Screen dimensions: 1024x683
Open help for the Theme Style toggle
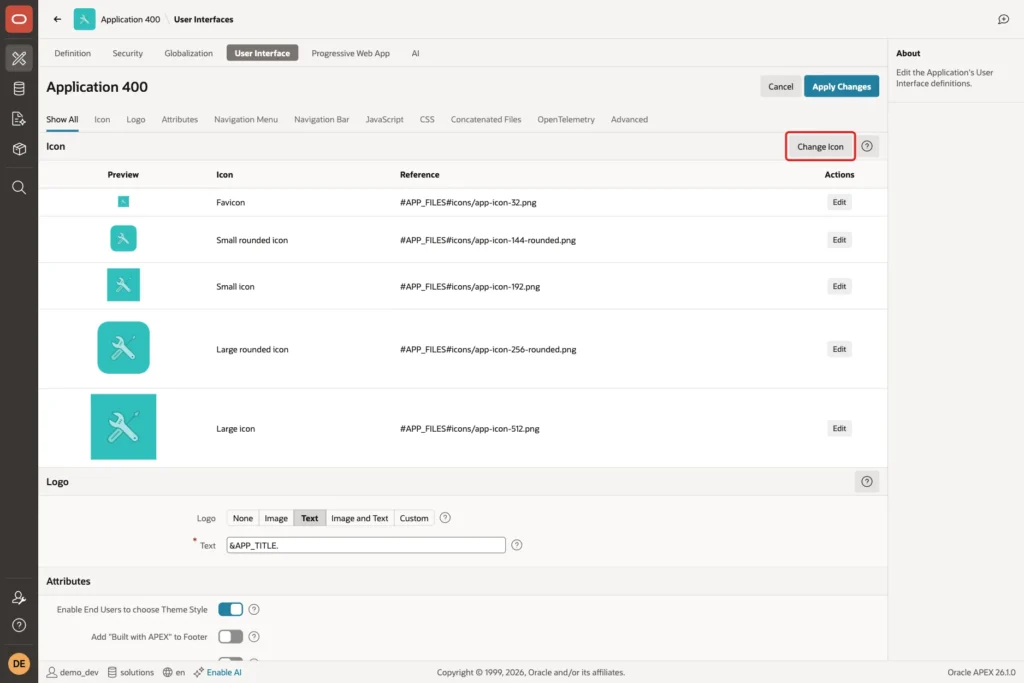coord(254,609)
